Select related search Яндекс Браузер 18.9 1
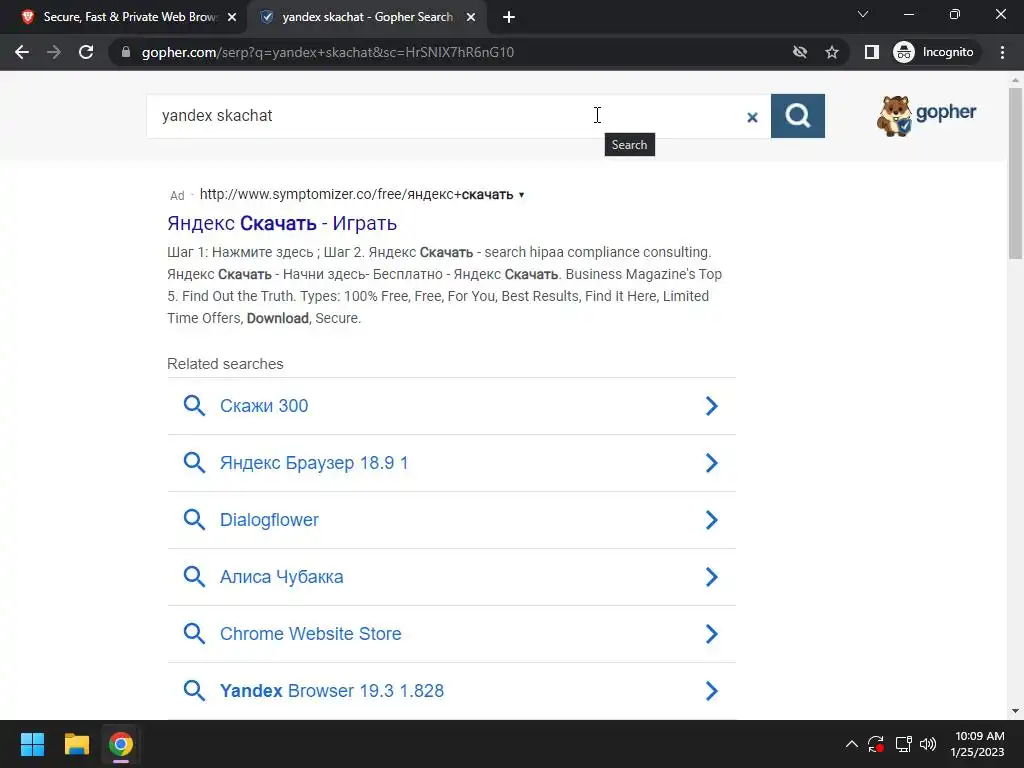This screenshot has width=1024, height=768. click(451, 463)
